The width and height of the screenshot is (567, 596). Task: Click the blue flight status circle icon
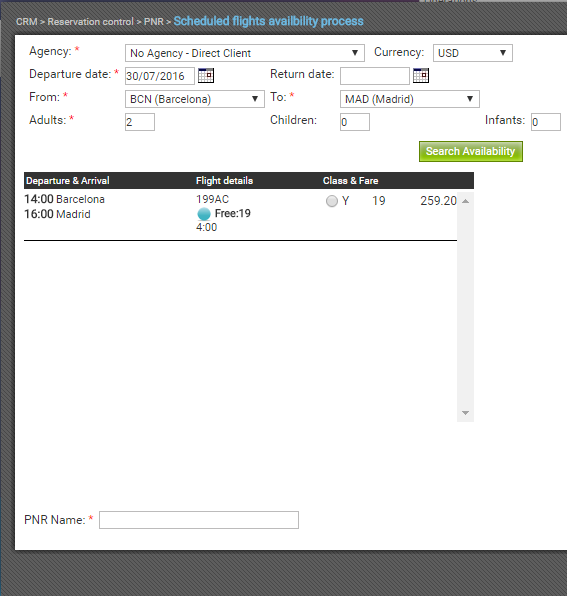click(204, 214)
